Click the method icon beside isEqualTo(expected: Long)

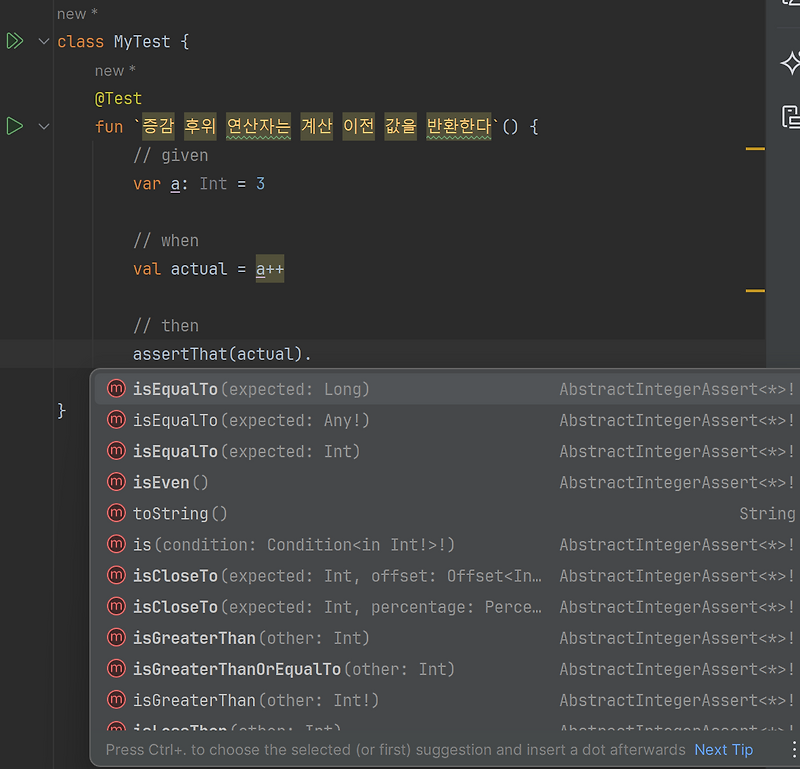click(114, 389)
